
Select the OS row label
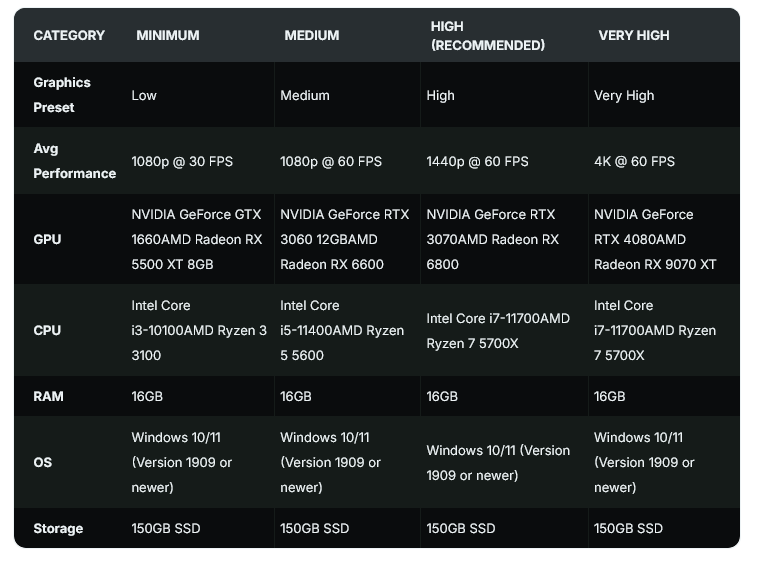(x=43, y=462)
